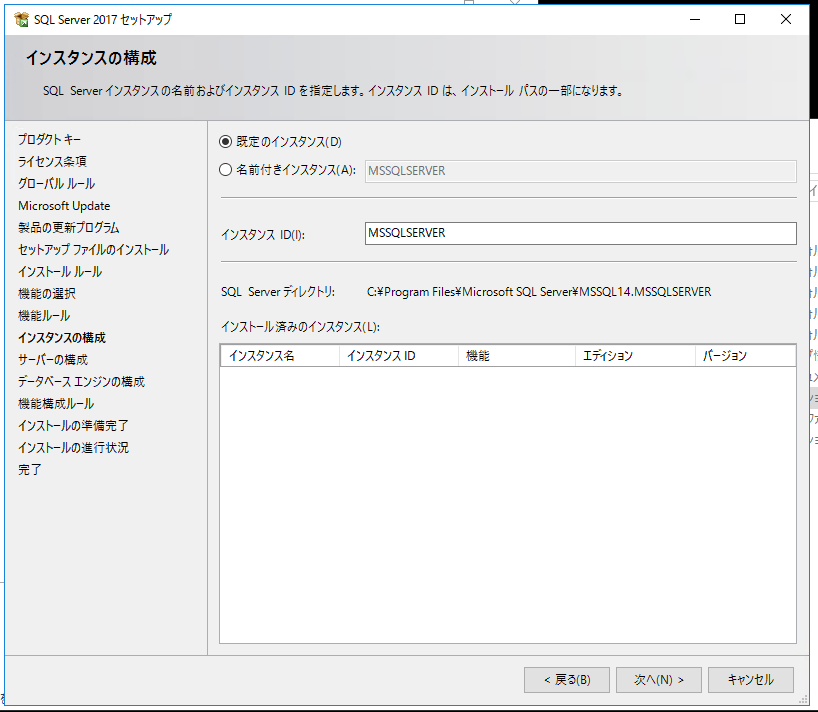The image size is (818, 712).
Task: Select 完了 step in sidebar
Action: 30,470
